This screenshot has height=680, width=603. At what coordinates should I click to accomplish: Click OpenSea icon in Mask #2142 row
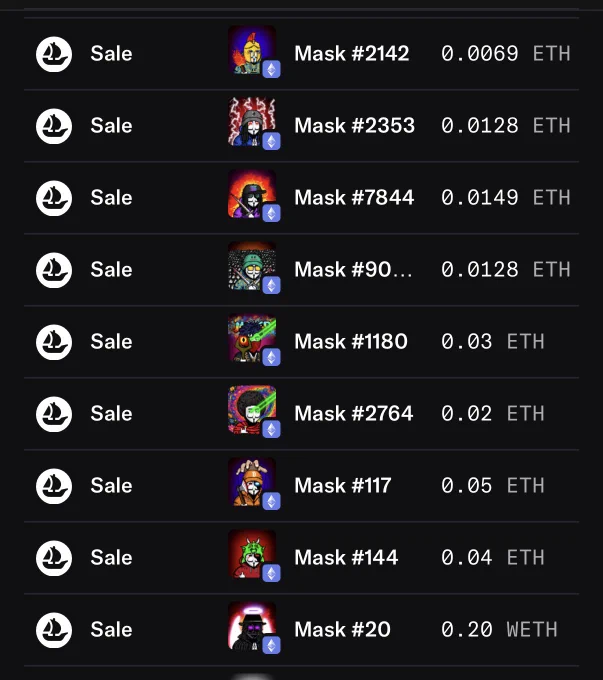point(54,54)
